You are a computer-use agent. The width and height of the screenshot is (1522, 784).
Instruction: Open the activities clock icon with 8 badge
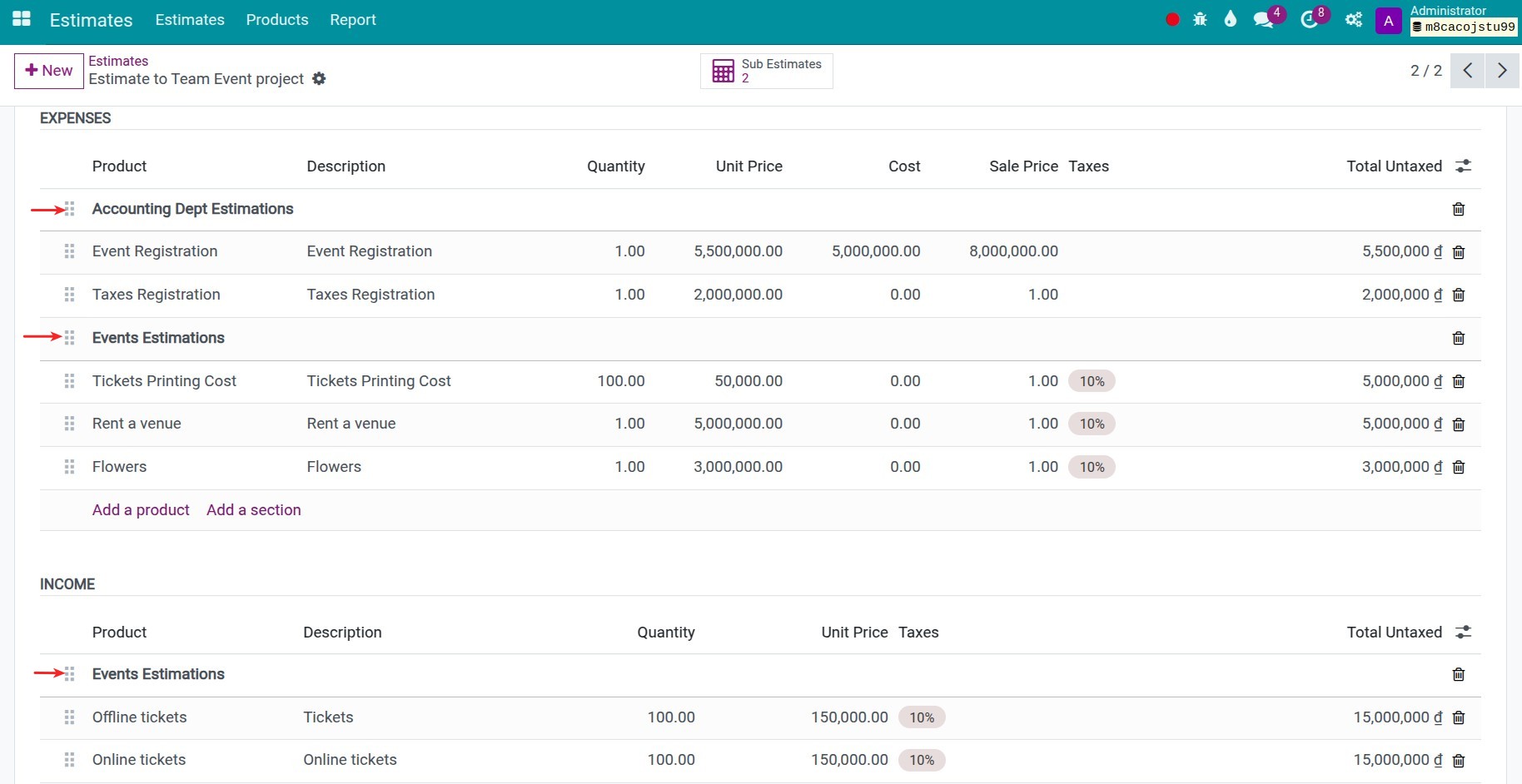tap(1310, 20)
